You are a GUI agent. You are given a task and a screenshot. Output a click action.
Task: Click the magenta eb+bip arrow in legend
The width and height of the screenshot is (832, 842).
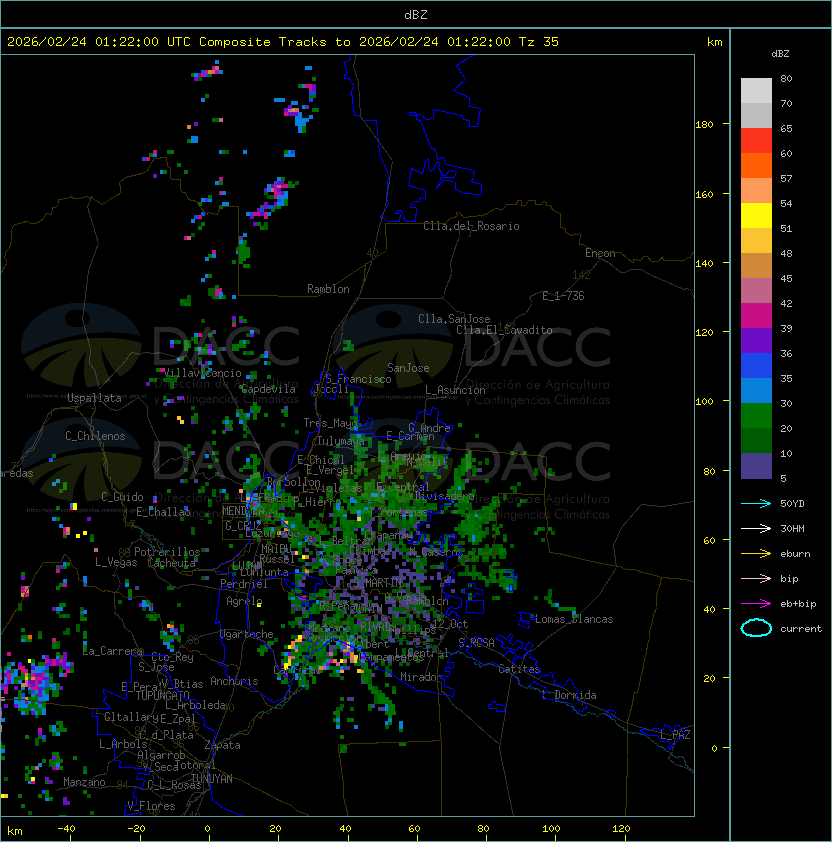756,604
